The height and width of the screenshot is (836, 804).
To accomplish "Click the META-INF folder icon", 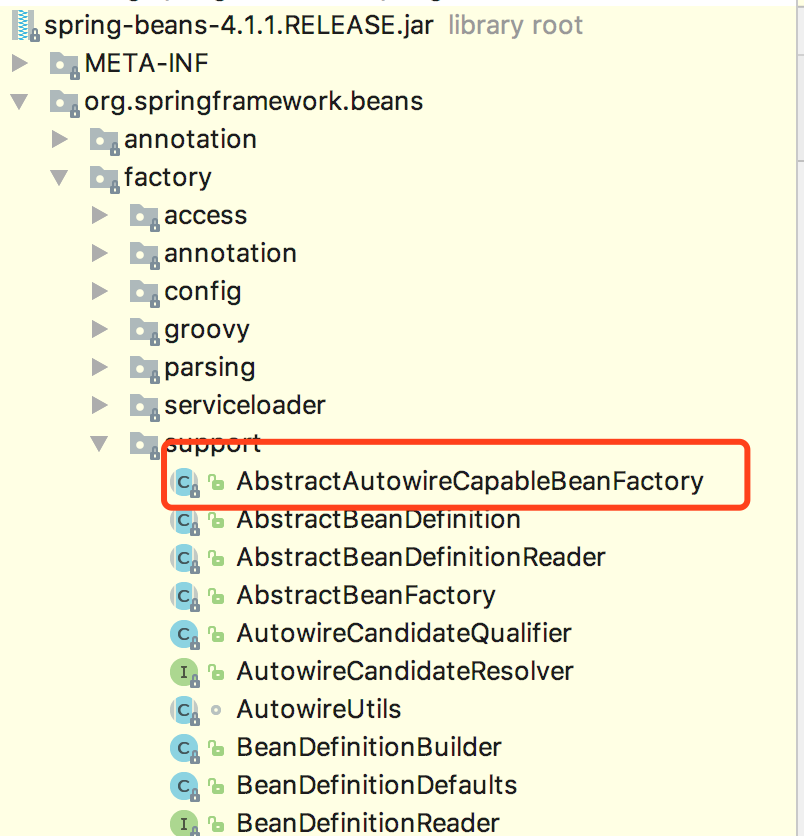I will pos(65,65).
